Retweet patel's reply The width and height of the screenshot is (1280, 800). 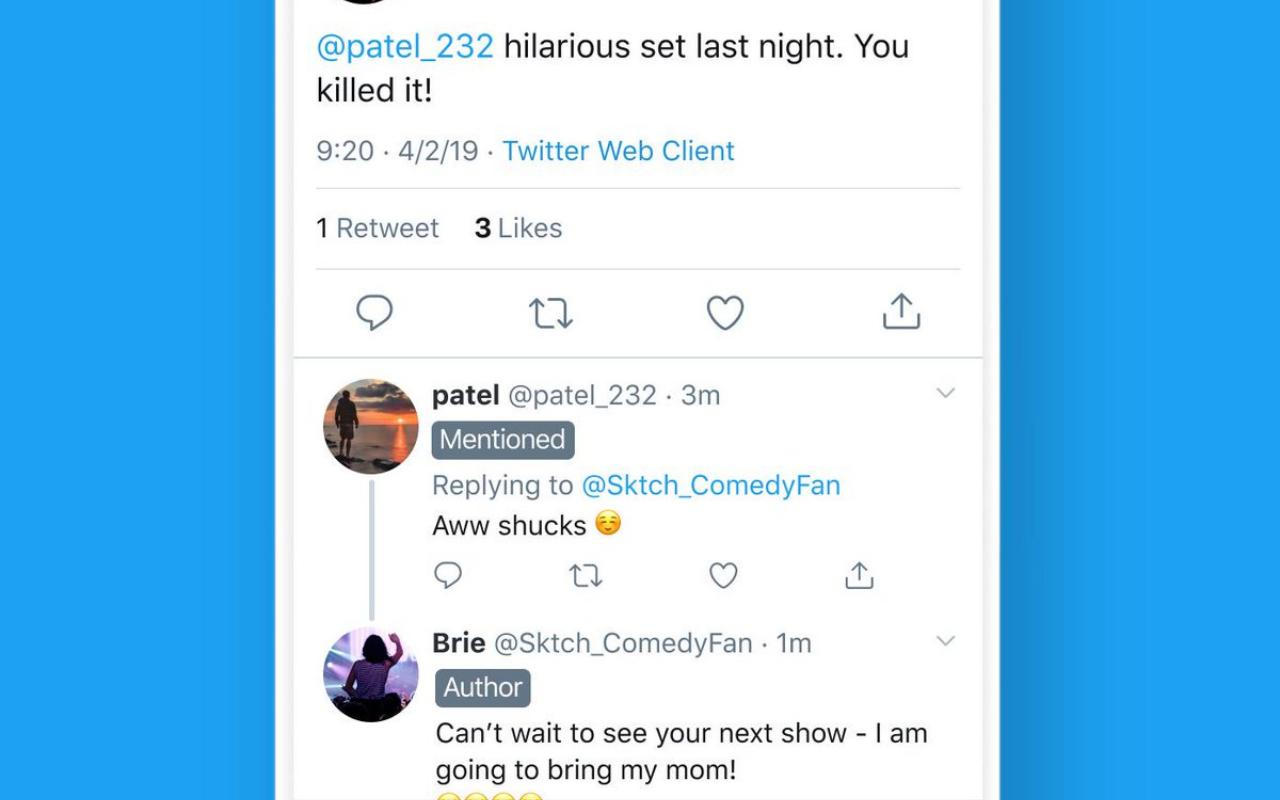(586, 575)
